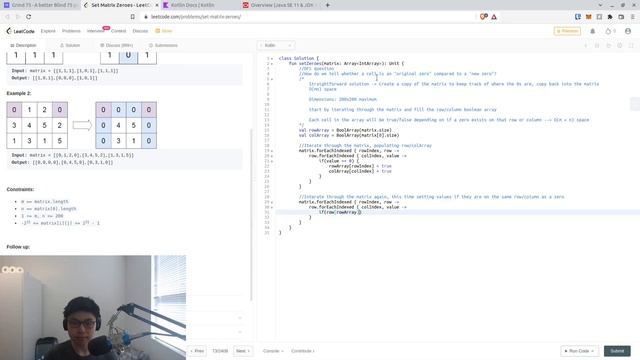Viewport: 640px width, 360px height.
Task: Switch to the Kotlin Docs browser tab
Action: coord(198,5)
